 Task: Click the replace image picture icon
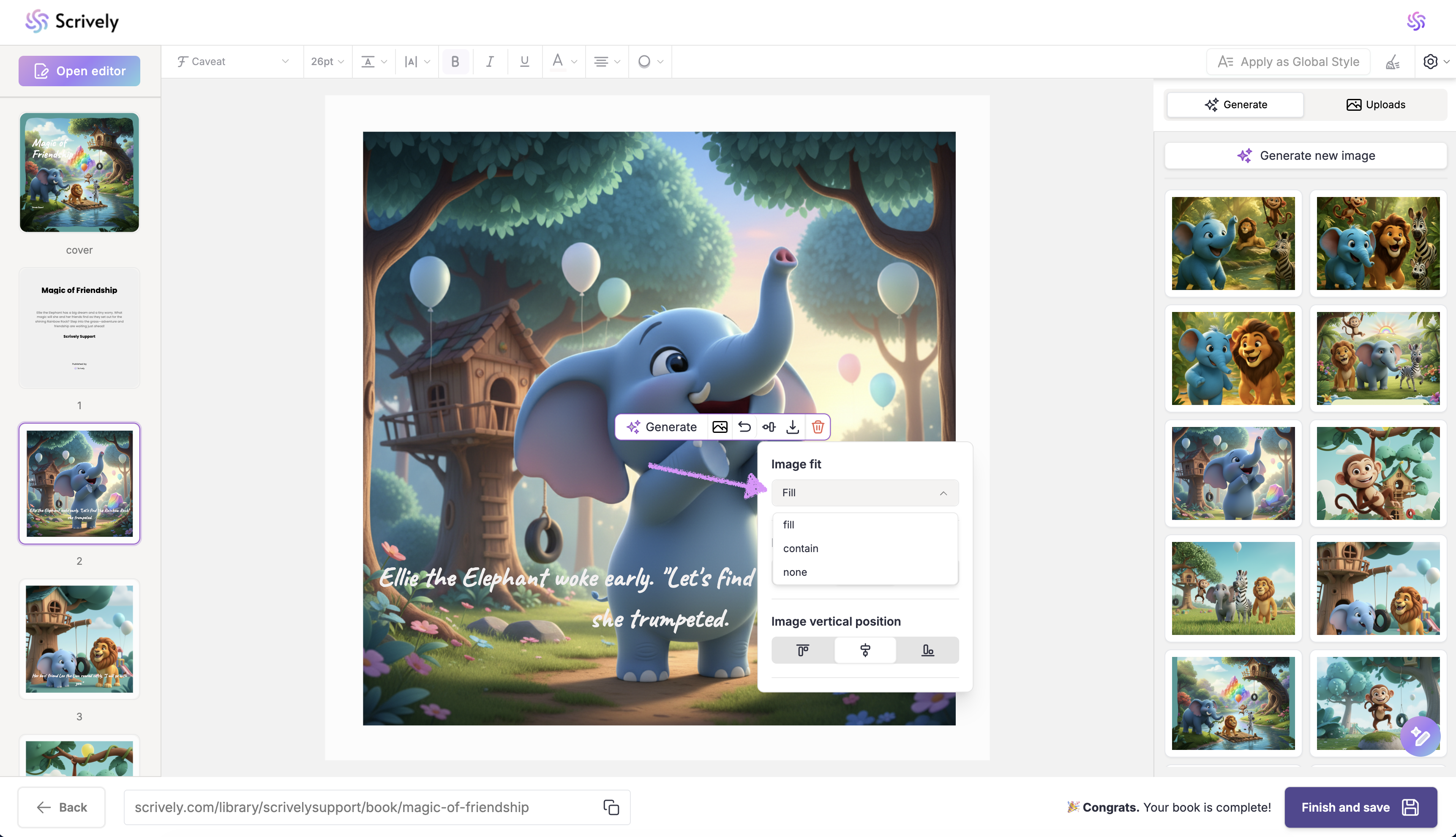point(720,427)
